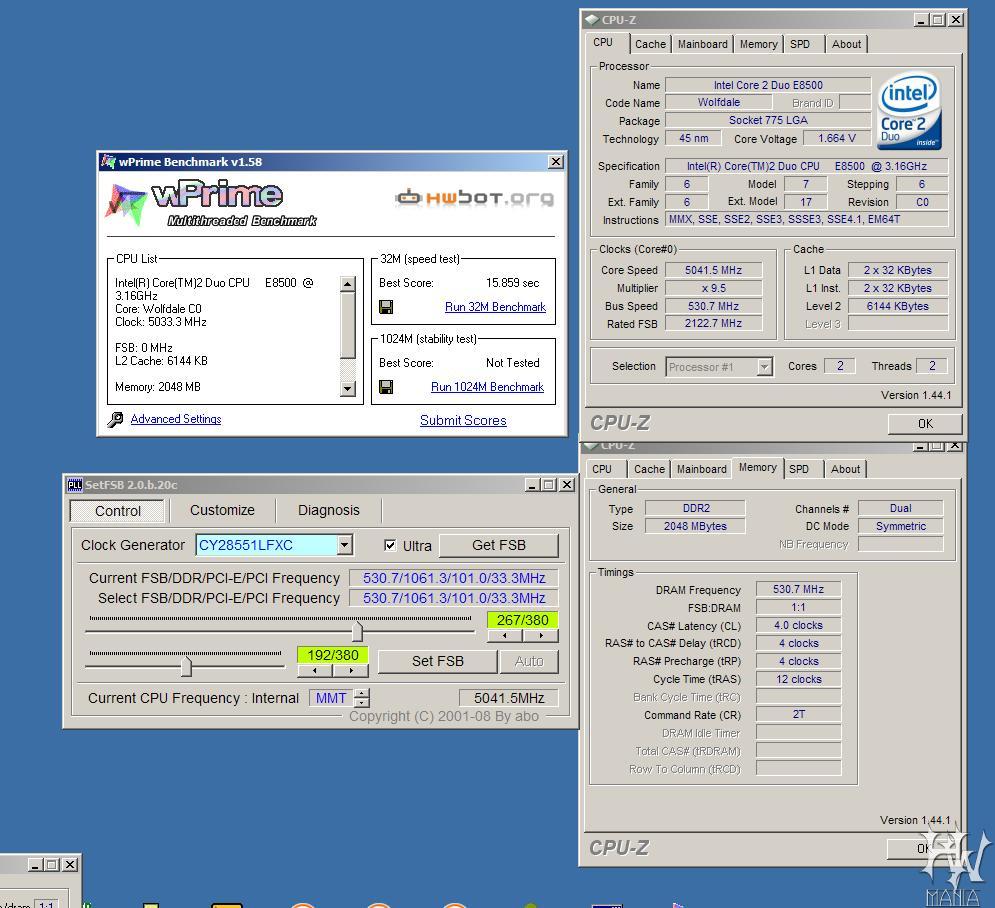Screen dimensions: 995x908
Task: Click the Not Tested 1024M score
Action: 513,363
